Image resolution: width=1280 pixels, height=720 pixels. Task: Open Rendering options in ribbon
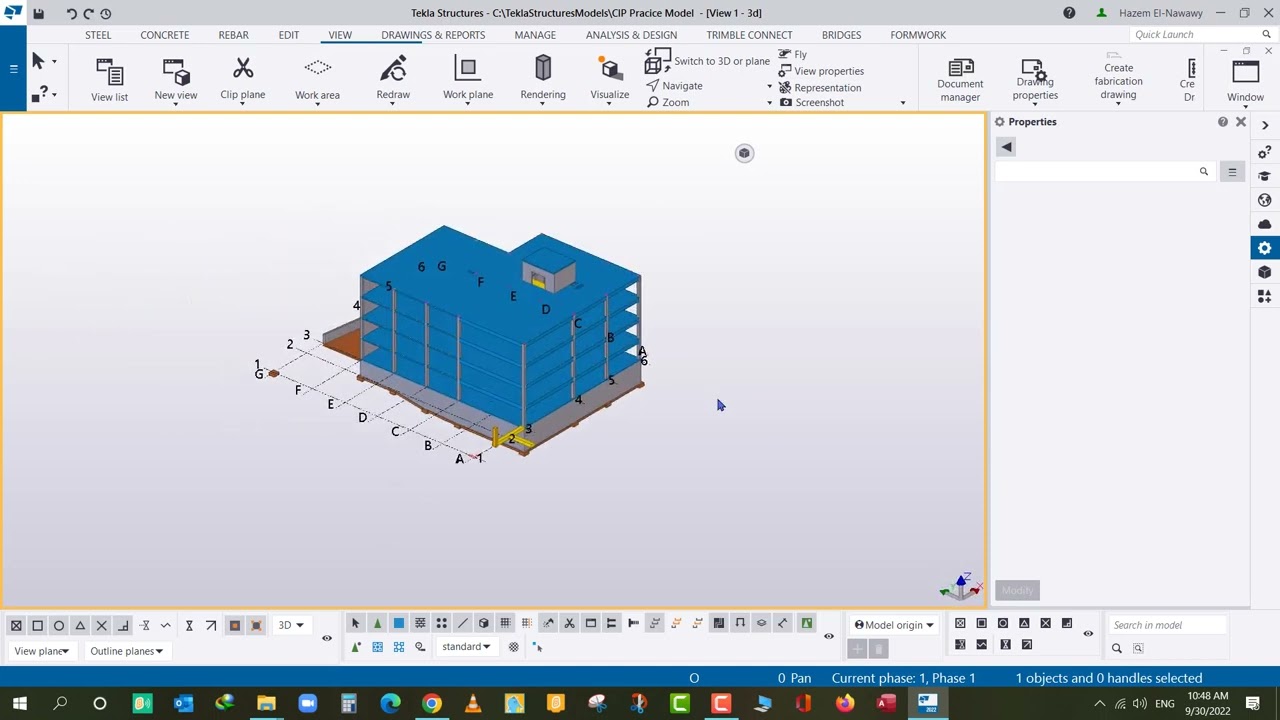[543, 80]
